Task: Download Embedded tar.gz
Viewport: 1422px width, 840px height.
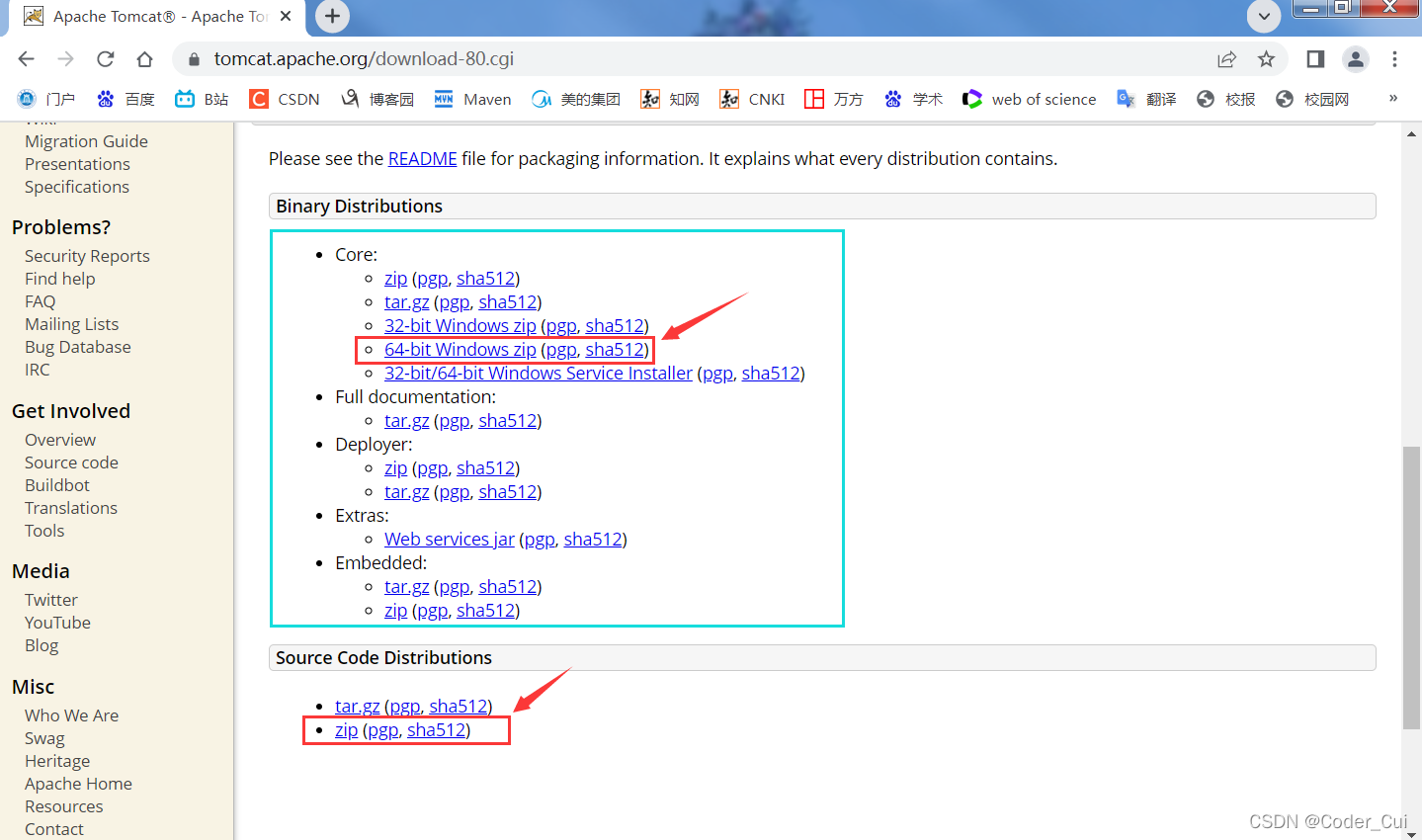Action: click(406, 586)
